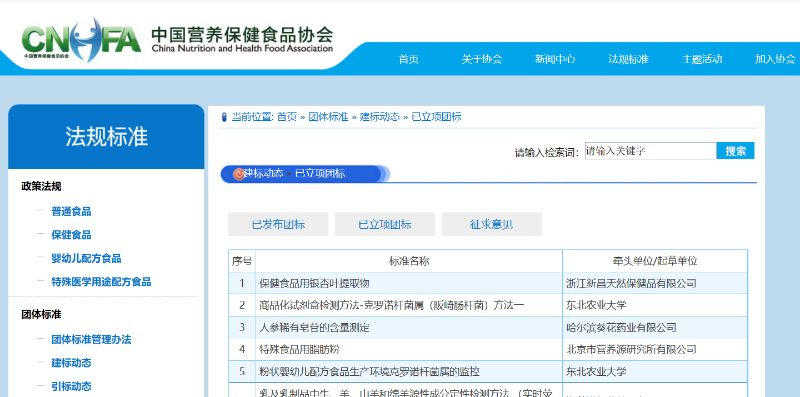
Task: Click the 政策法规 sidebar heading
Action: point(41,186)
